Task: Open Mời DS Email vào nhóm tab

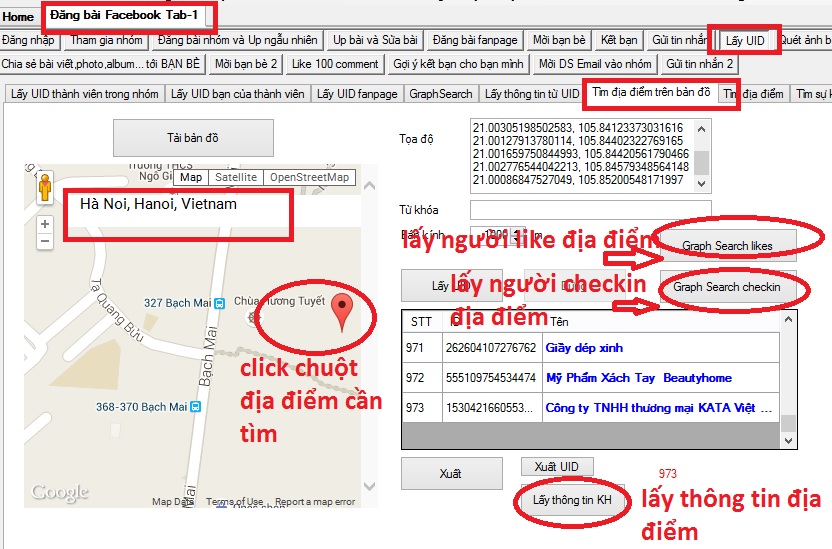Action: click(x=595, y=64)
